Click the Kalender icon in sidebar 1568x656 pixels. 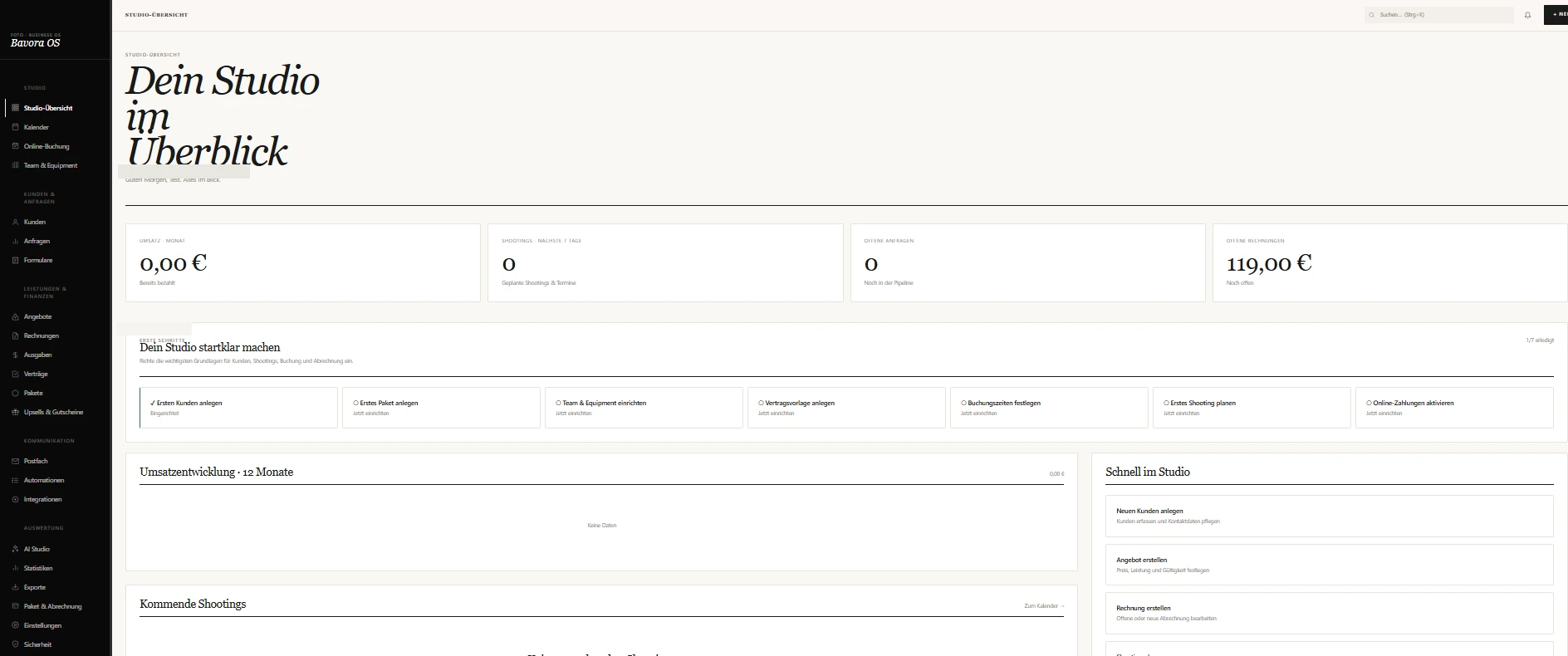[x=16, y=127]
